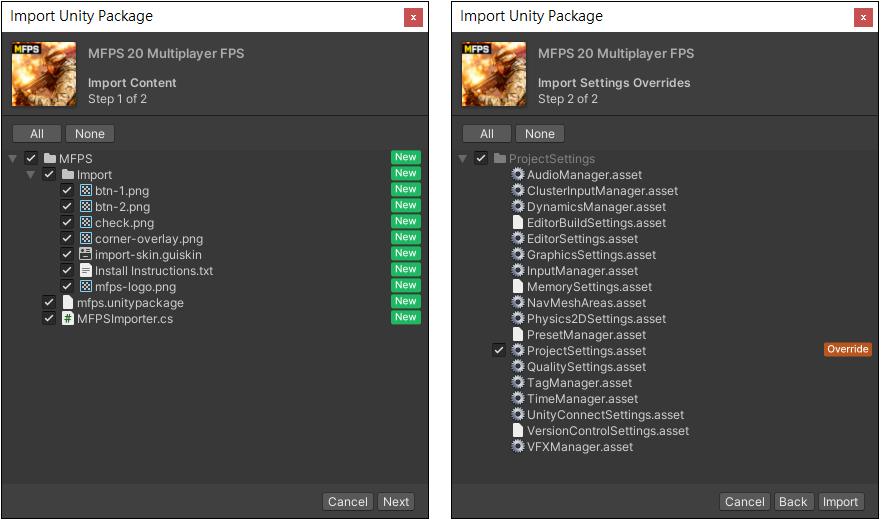Click the mfps.unitypackage file icon
This screenshot has width=880, height=520.
pos(68,303)
